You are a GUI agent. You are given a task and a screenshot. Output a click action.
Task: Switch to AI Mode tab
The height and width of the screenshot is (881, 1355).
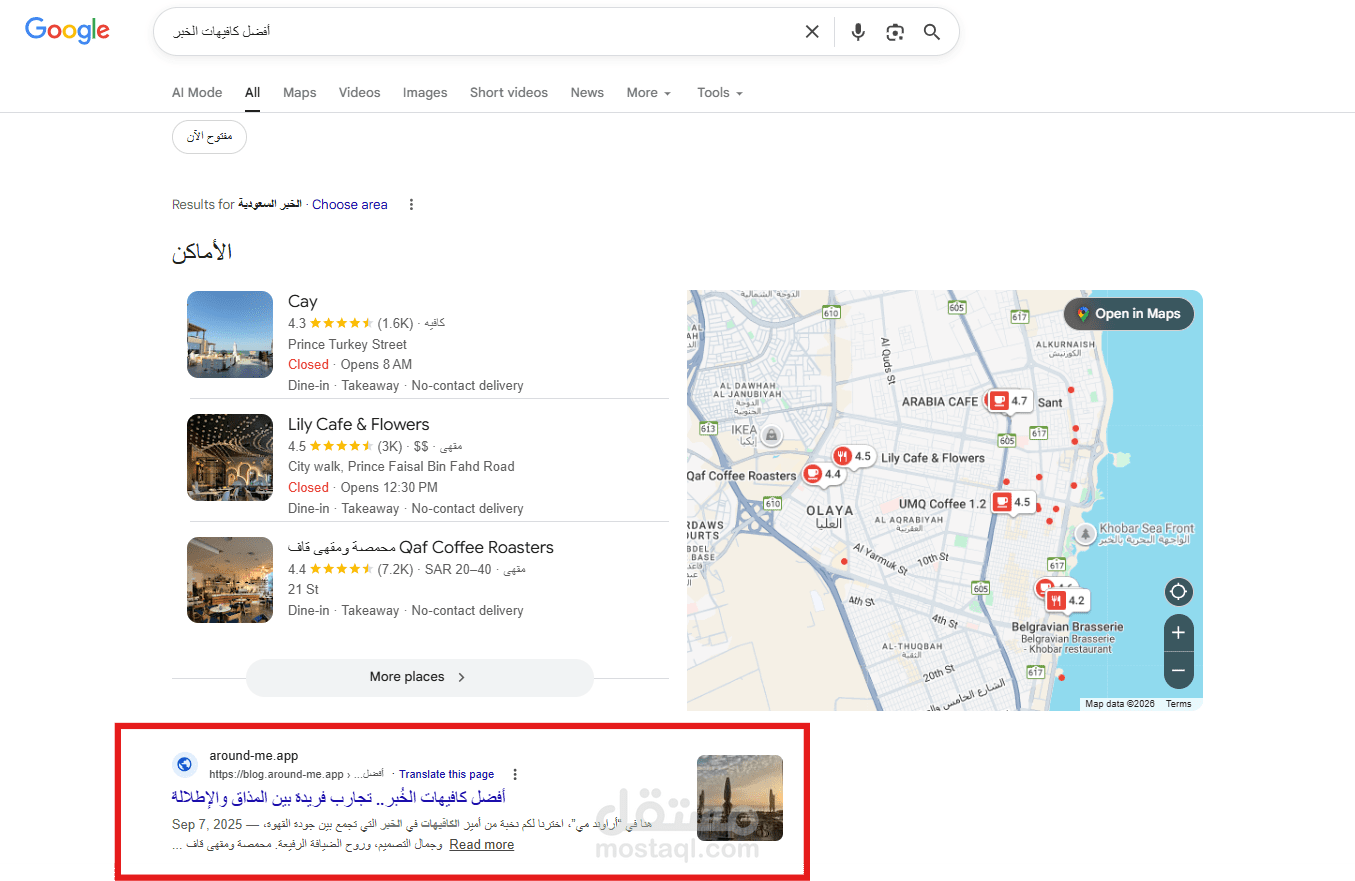tap(197, 92)
